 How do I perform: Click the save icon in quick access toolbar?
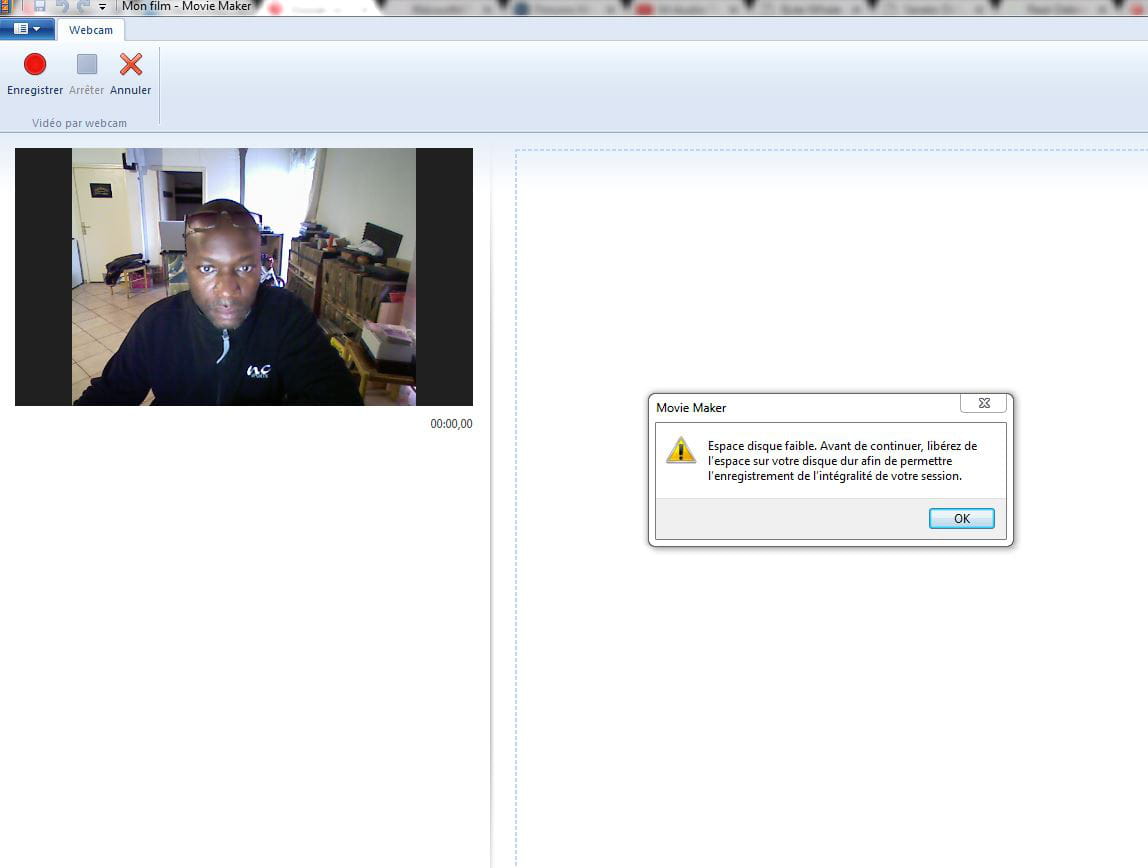pyautogui.click(x=40, y=6)
